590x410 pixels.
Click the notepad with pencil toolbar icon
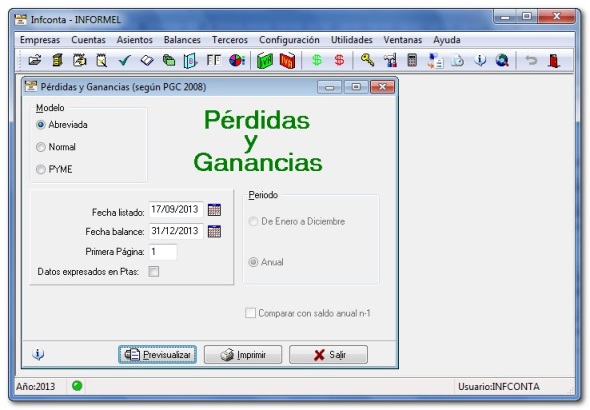pos(102,60)
